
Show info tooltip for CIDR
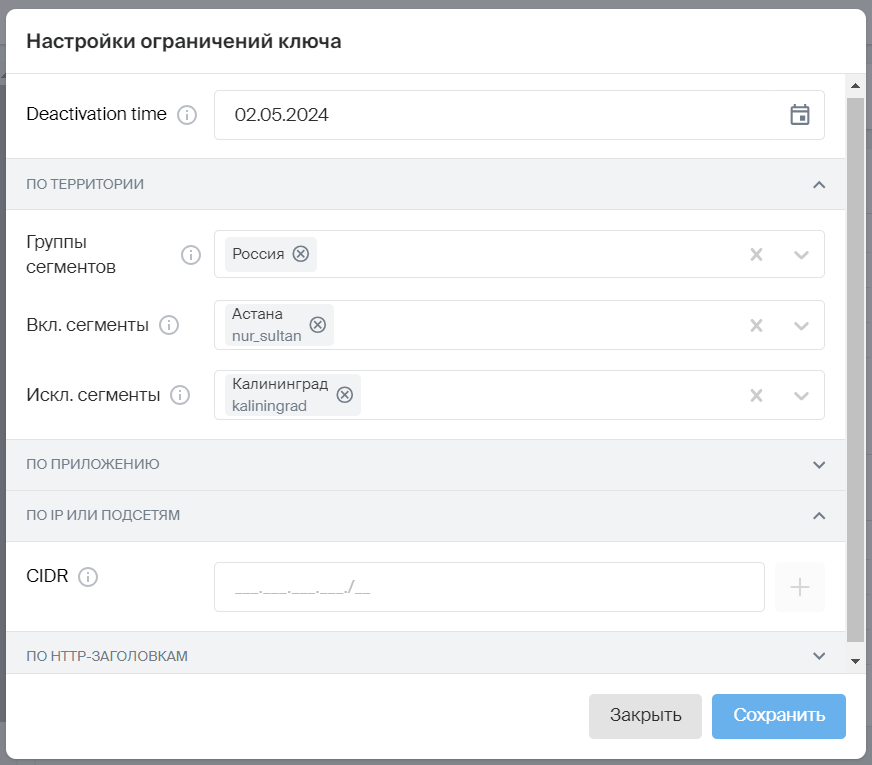[88, 577]
